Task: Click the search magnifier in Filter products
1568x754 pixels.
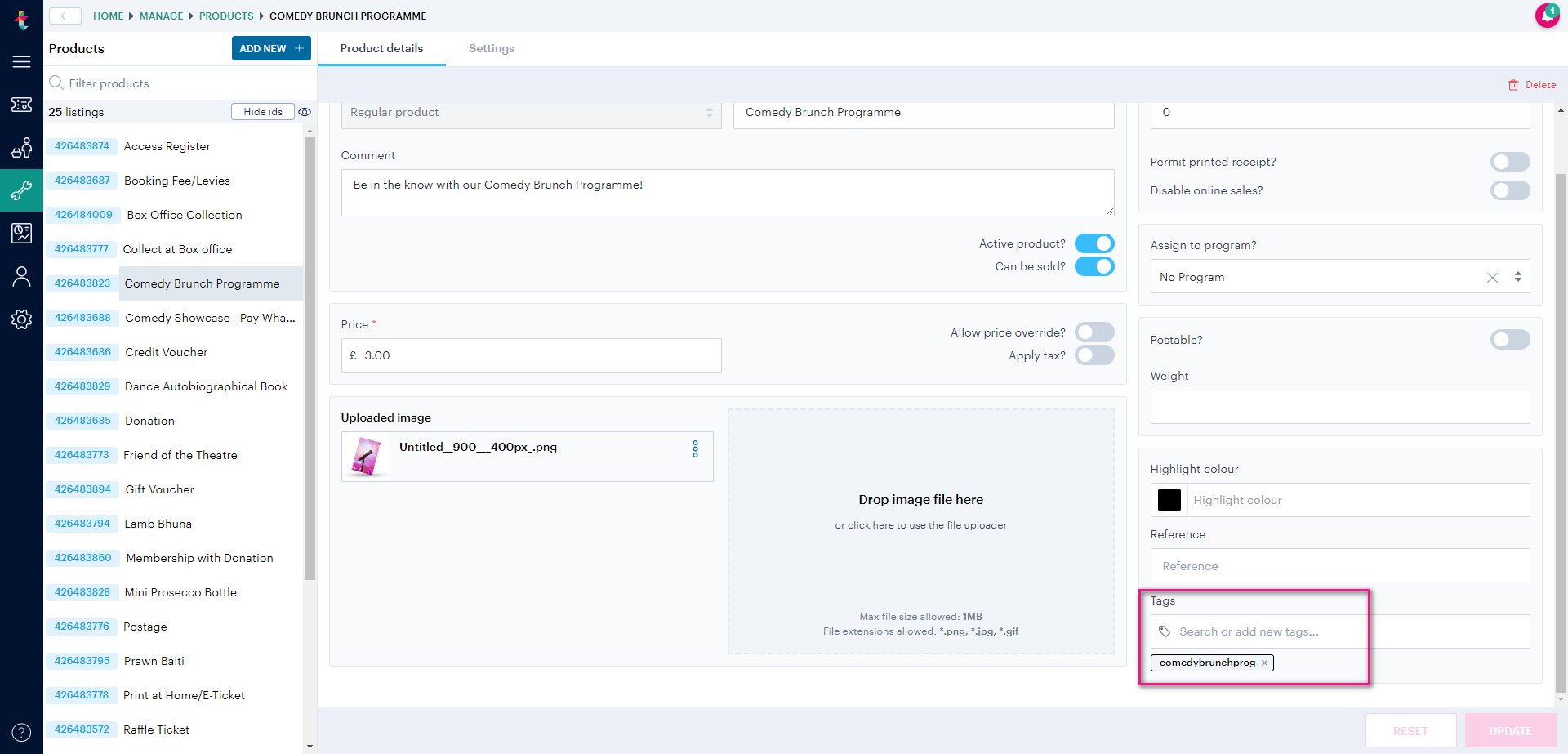Action: click(x=56, y=83)
